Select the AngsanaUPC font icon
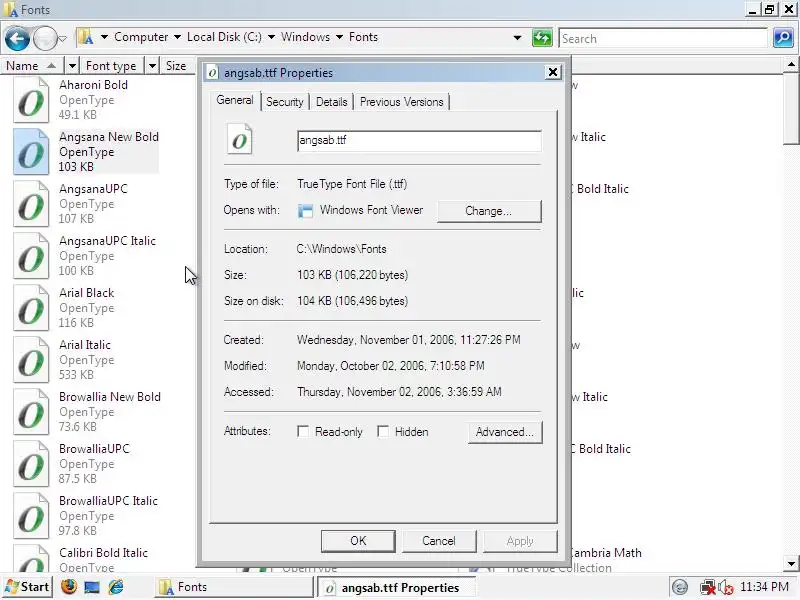This screenshot has width=800, height=600. 31,204
